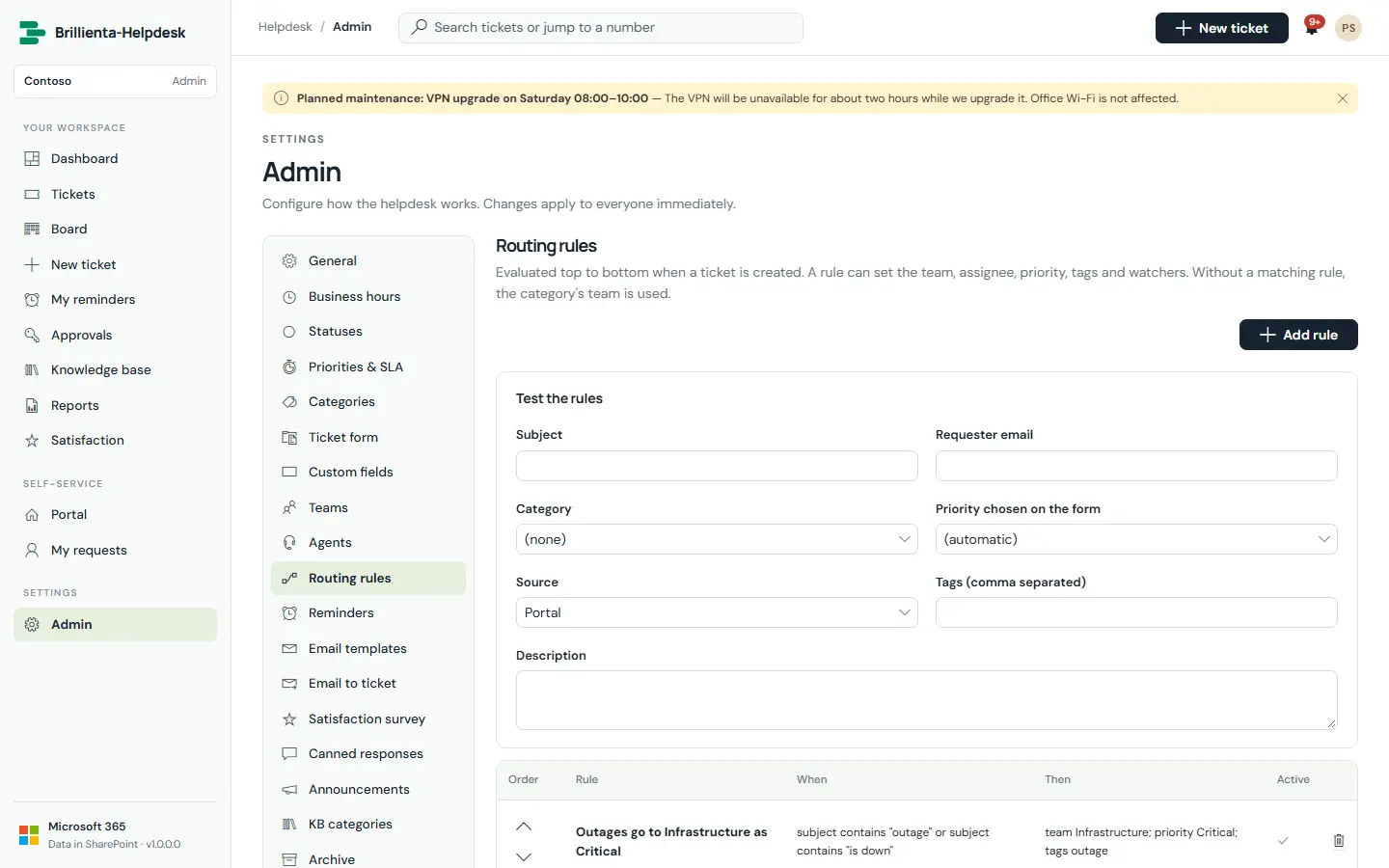Select Email templates in settings menu
The image size is (1389, 868).
click(368, 649)
